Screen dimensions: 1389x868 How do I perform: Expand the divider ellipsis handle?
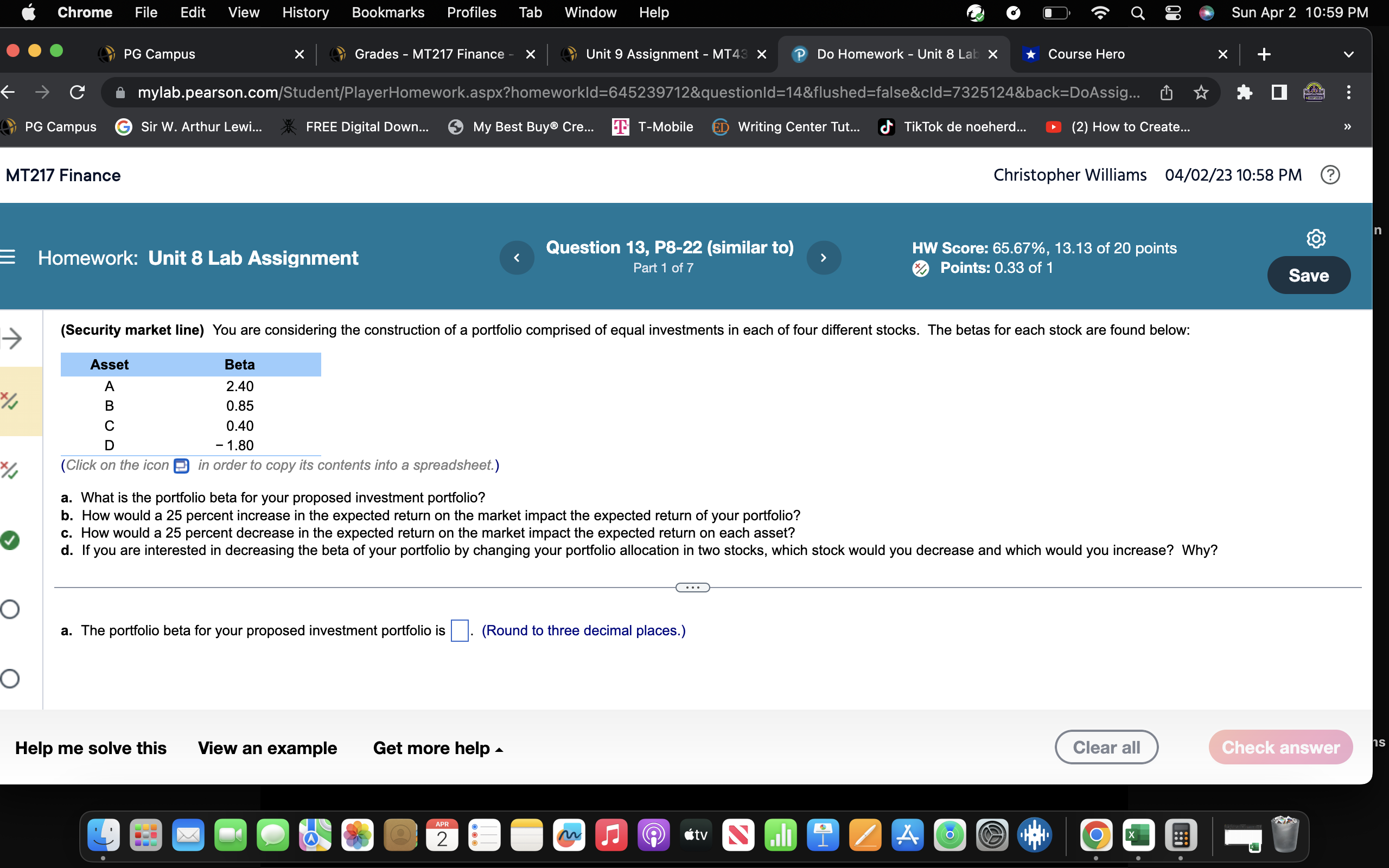pos(692,588)
